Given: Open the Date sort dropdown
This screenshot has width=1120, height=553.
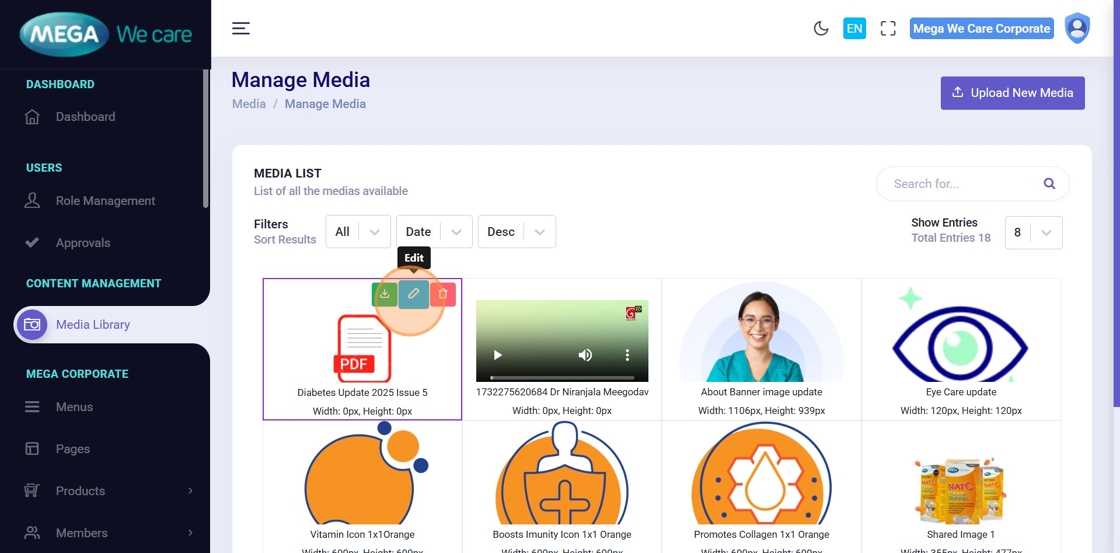Looking at the screenshot, I should click(434, 232).
